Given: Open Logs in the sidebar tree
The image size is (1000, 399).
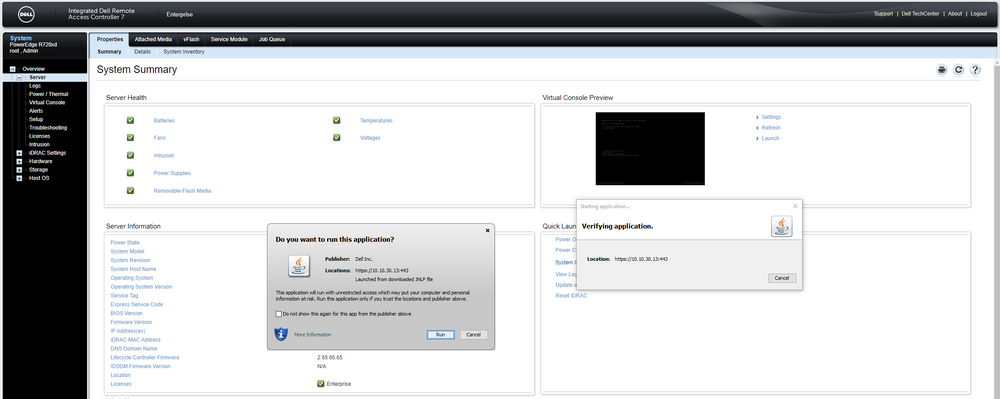Looking at the screenshot, I should click(35, 85).
